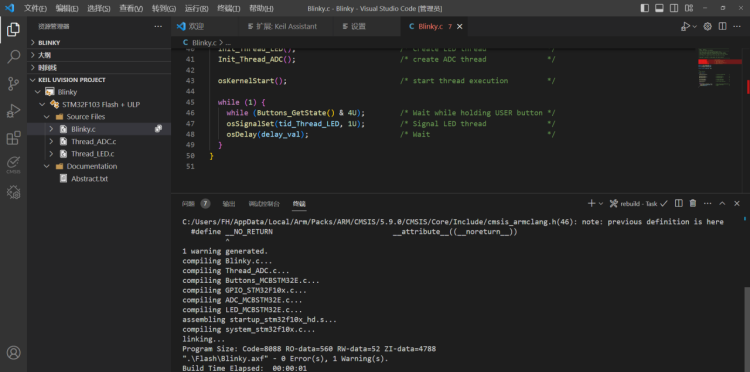This screenshot has width=750, height=372.
Task: Toggle the primary sidebar layout button
Action: (644, 8)
